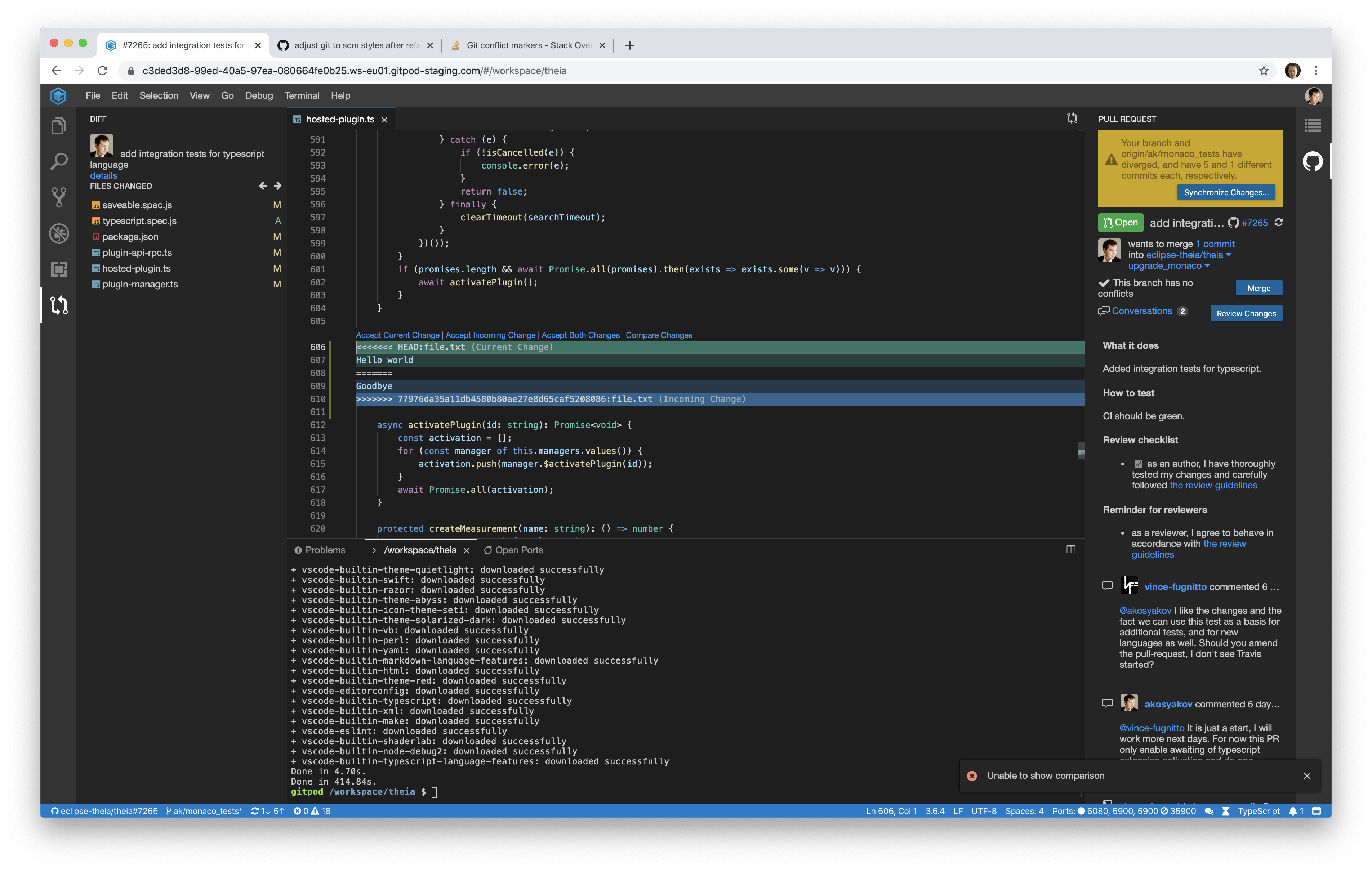Toggle the author review checklist checkbox

1138,464
